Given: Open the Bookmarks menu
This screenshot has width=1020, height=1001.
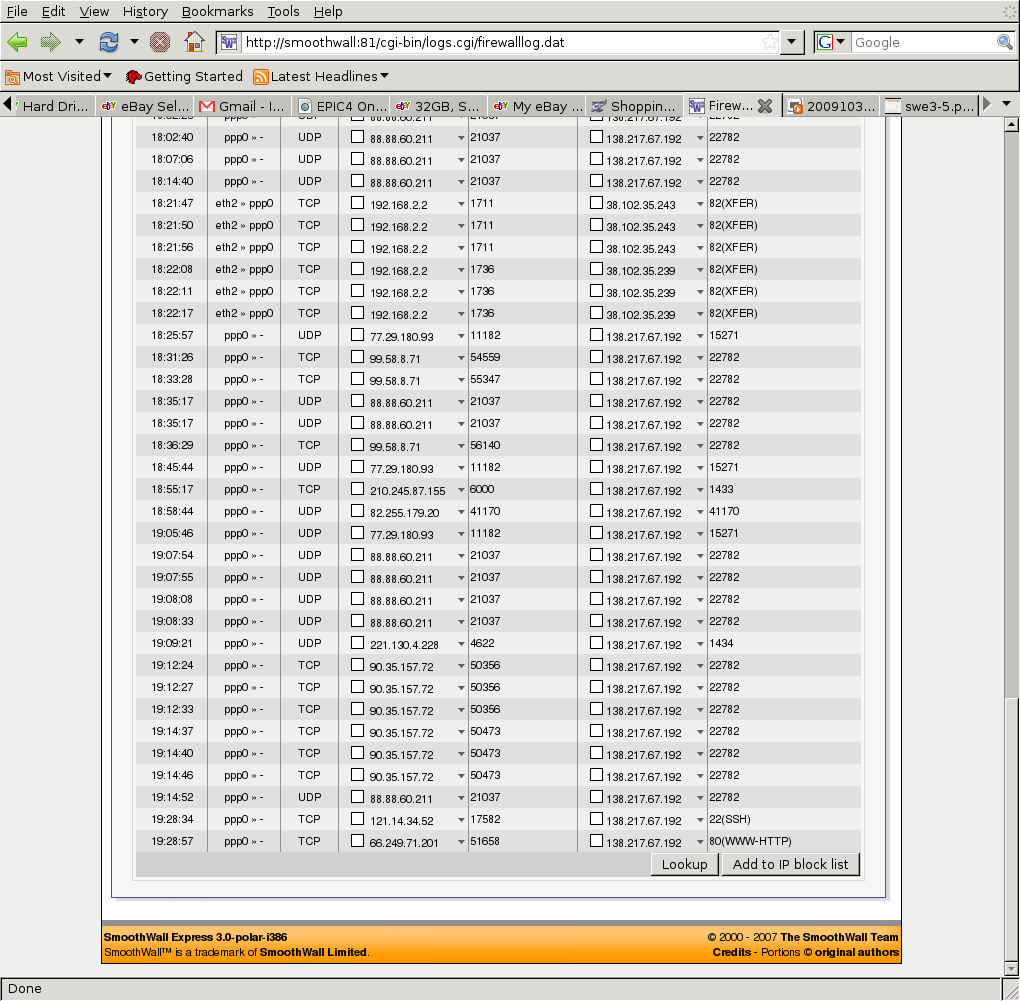Looking at the screenshot, I should [x=218, y=11].
